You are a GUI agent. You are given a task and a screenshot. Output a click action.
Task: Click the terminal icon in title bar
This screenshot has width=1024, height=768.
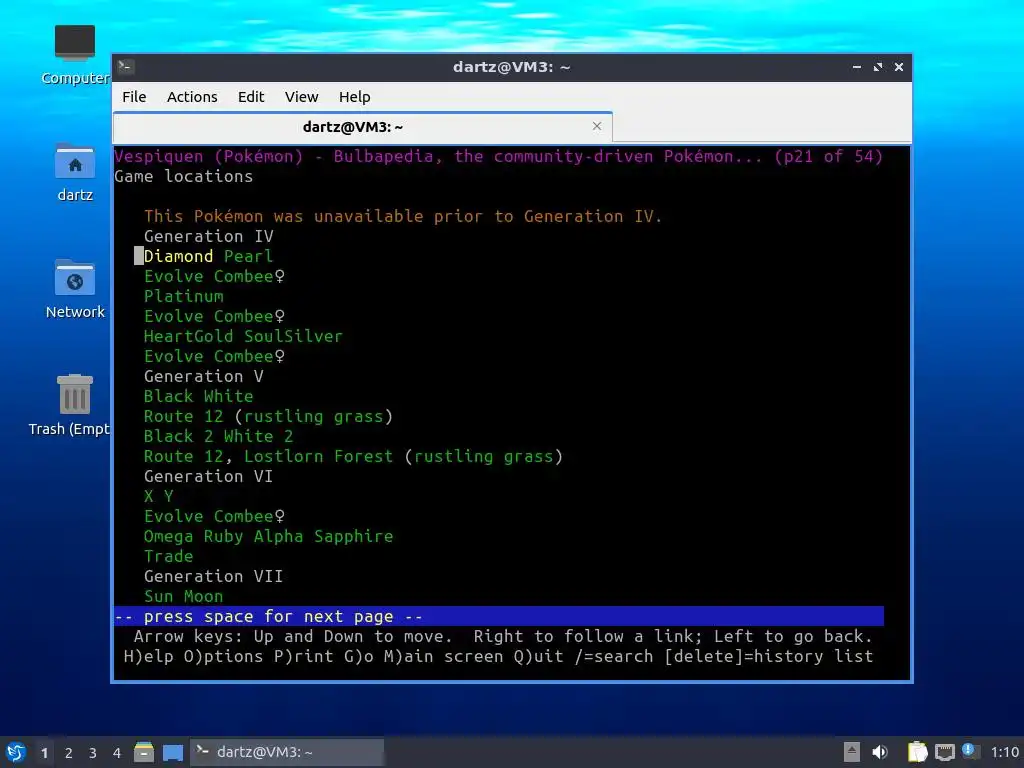point(126,67)
